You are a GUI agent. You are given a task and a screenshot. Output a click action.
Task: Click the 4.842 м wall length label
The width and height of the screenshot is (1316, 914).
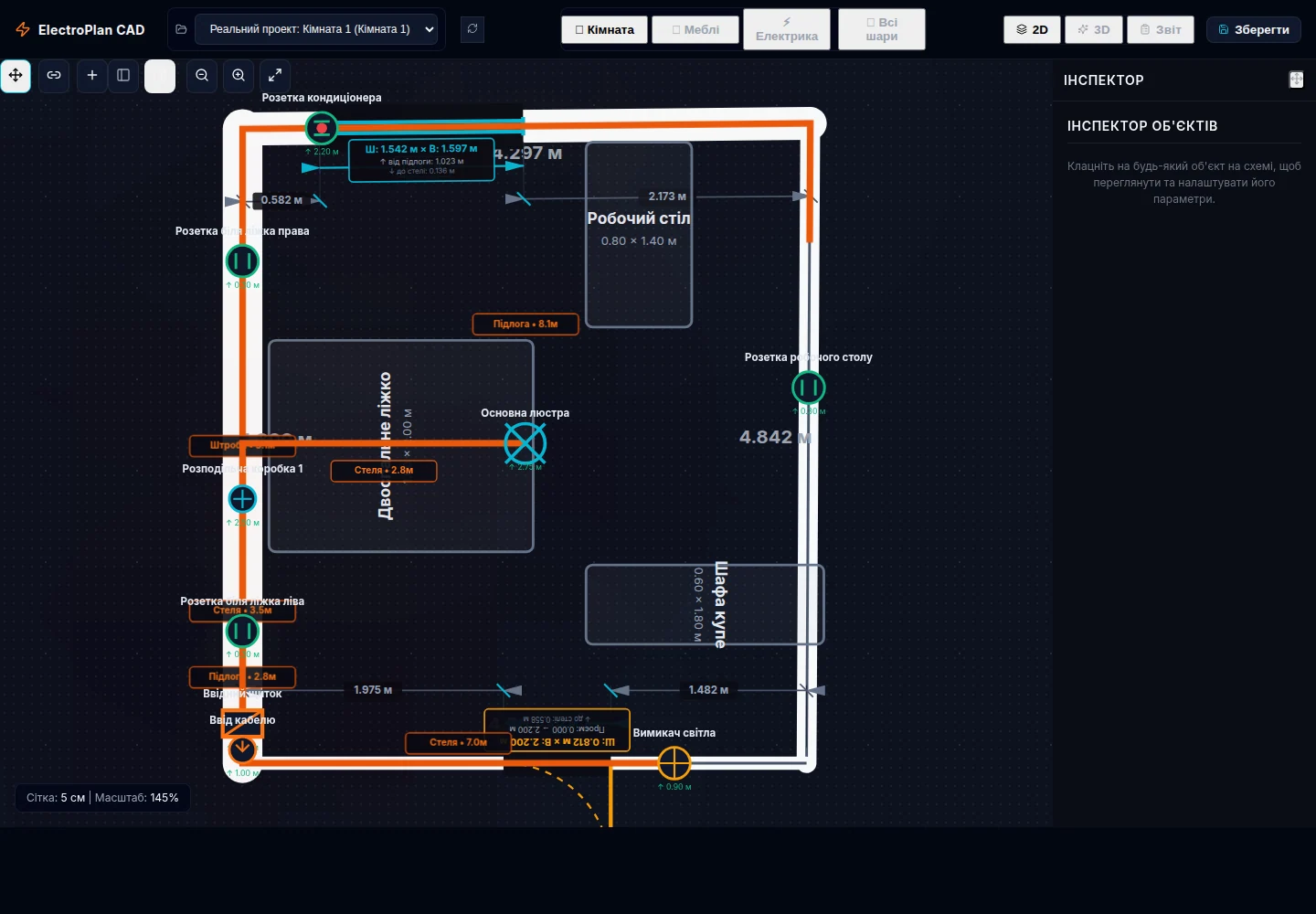tap(775, 437)
